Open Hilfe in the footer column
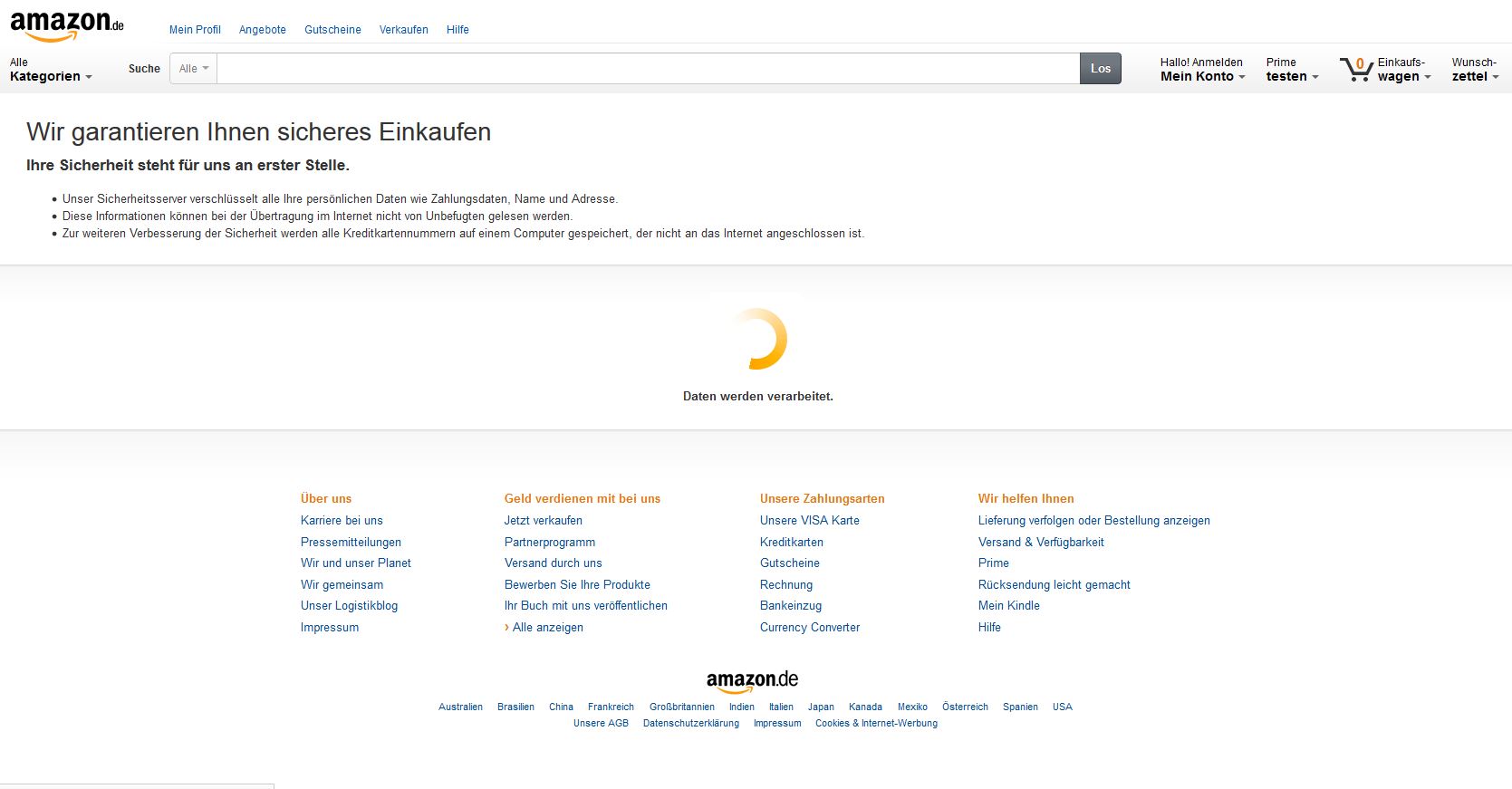 989,628
